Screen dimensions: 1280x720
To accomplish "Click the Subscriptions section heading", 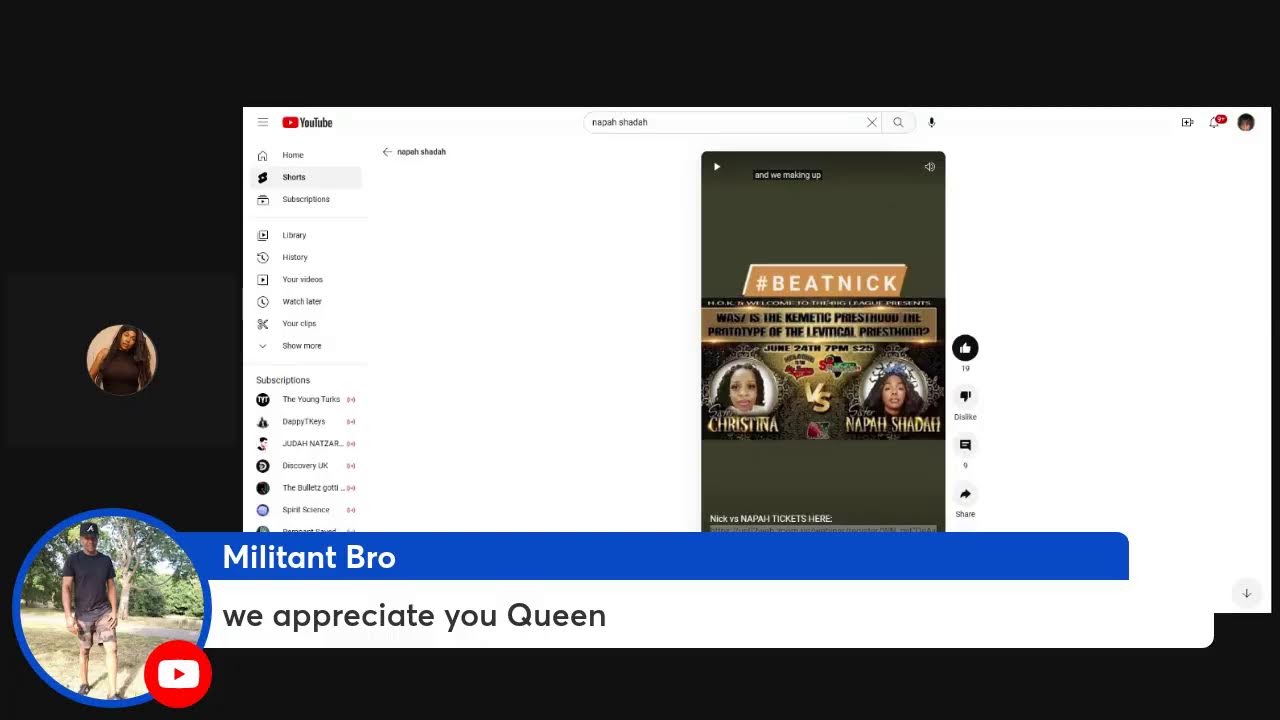I will (283, 380).
